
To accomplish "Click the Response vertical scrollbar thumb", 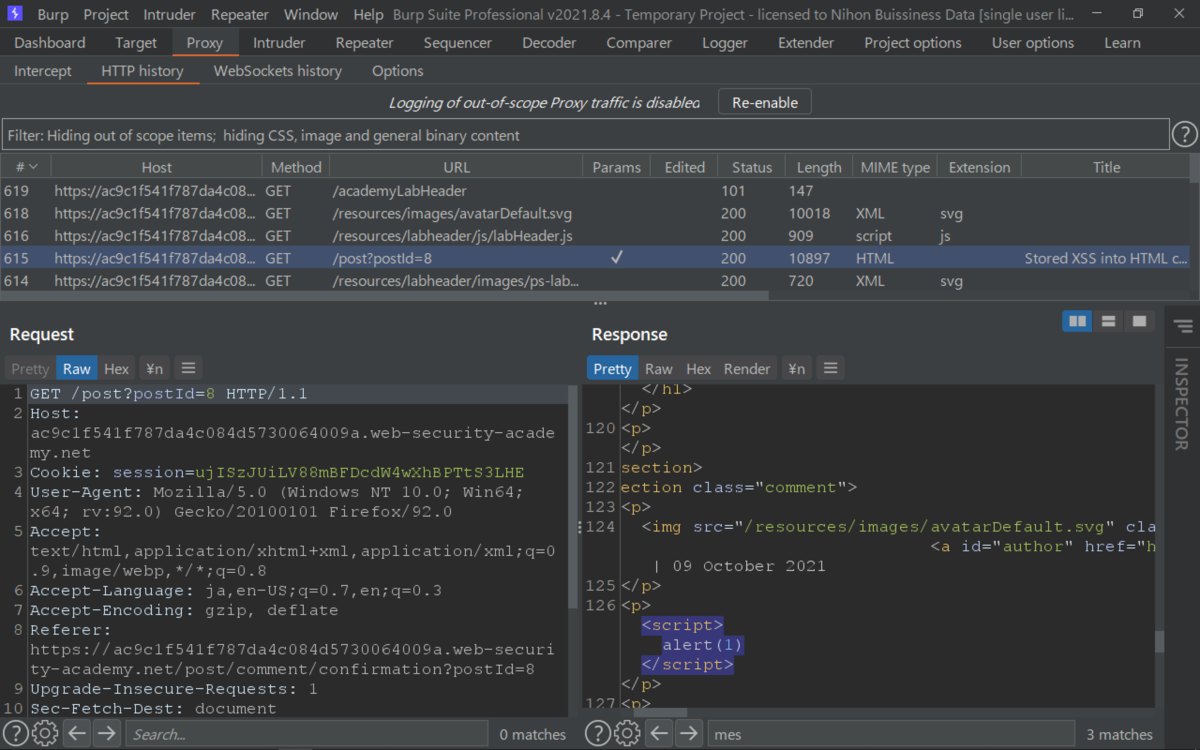I will [x=1160, y=641].
